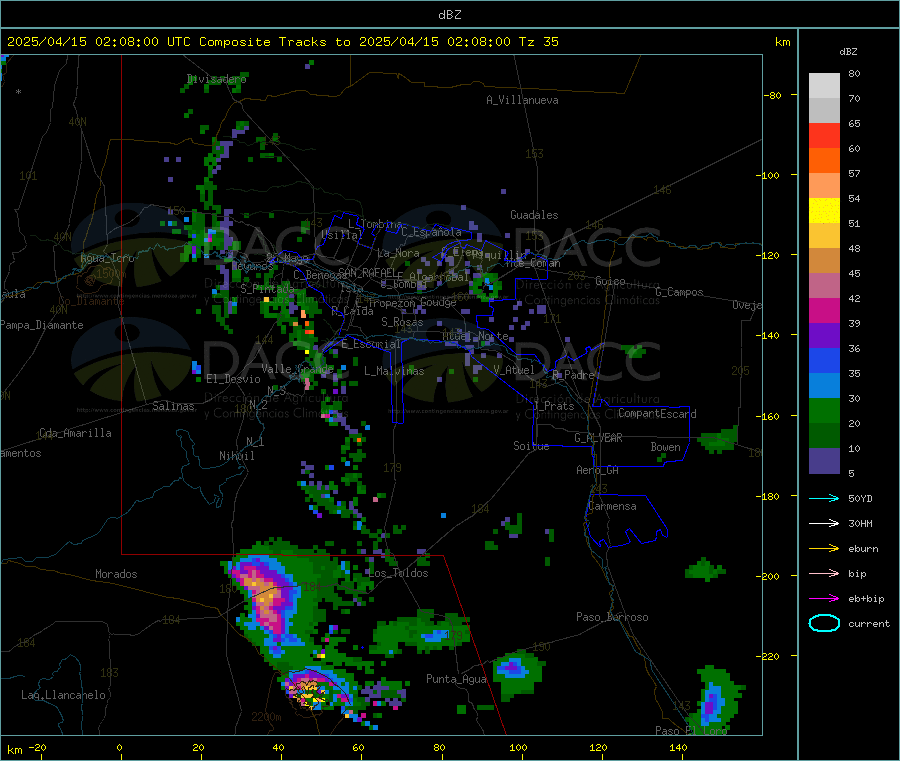
Task: Click the circled storm core south of Morados
Action: pyautogui.click(x=312, y=690)
